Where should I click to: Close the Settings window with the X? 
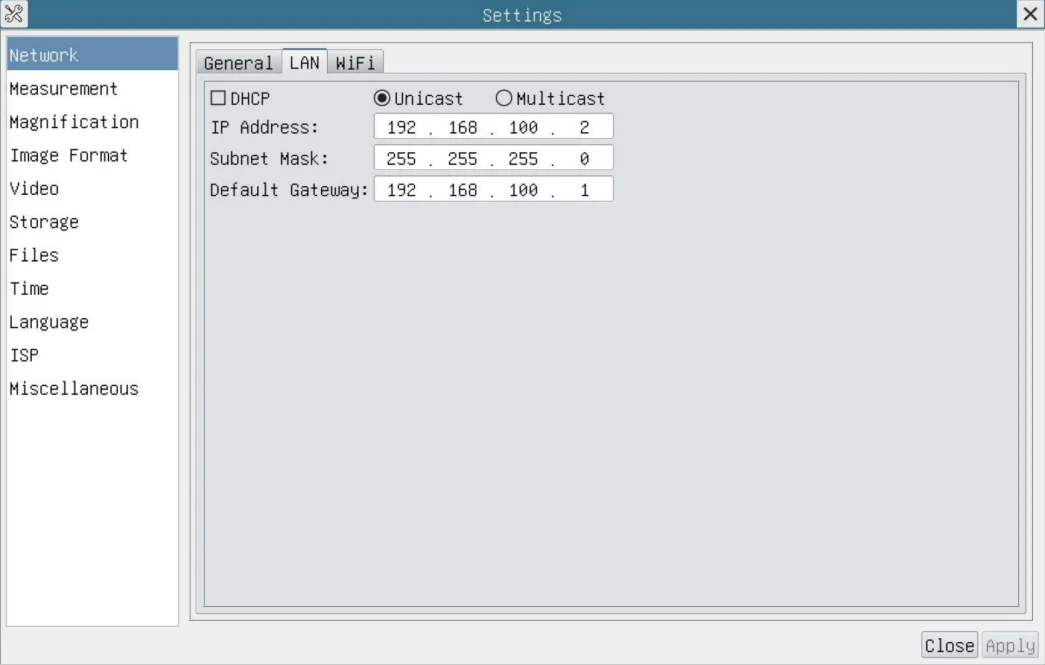pos(1030,14)
